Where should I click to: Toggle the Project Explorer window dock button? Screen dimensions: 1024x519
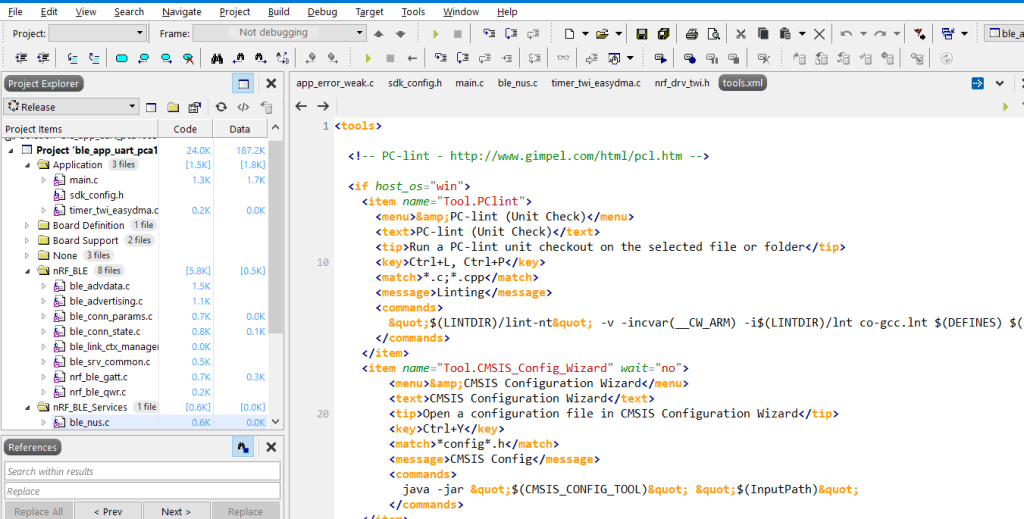click(242, 84)
